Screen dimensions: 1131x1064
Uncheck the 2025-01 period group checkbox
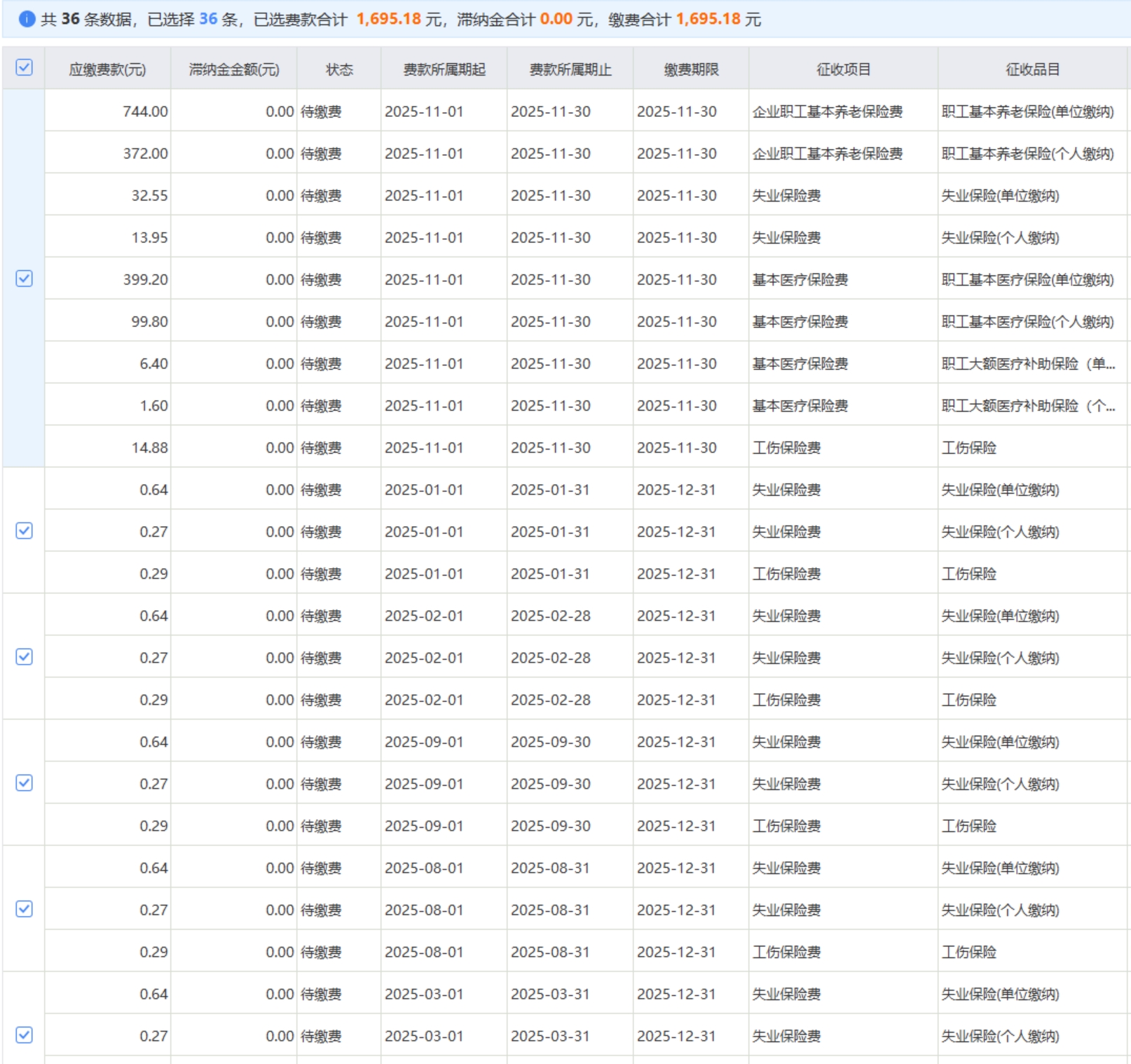[24, 531]
